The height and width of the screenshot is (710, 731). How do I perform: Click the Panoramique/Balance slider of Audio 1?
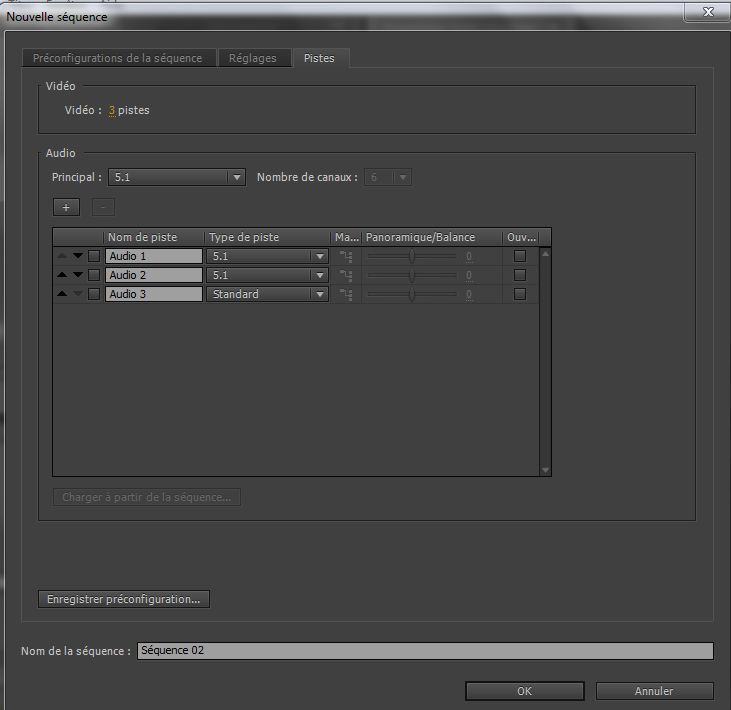point(412,256)
